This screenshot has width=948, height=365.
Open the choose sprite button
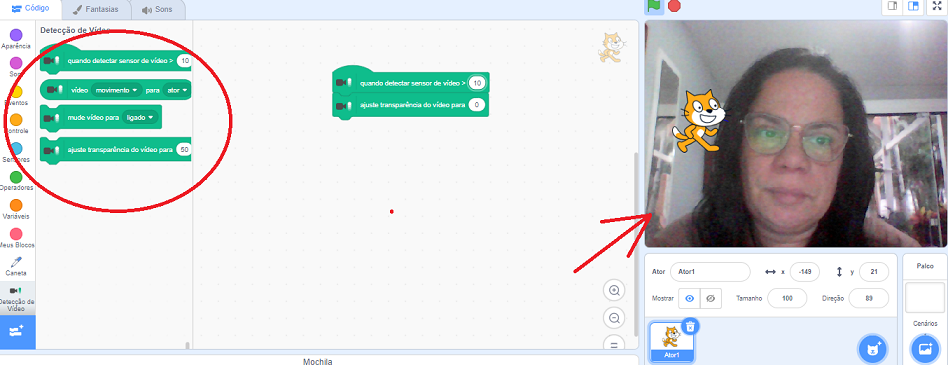[872, 349]
